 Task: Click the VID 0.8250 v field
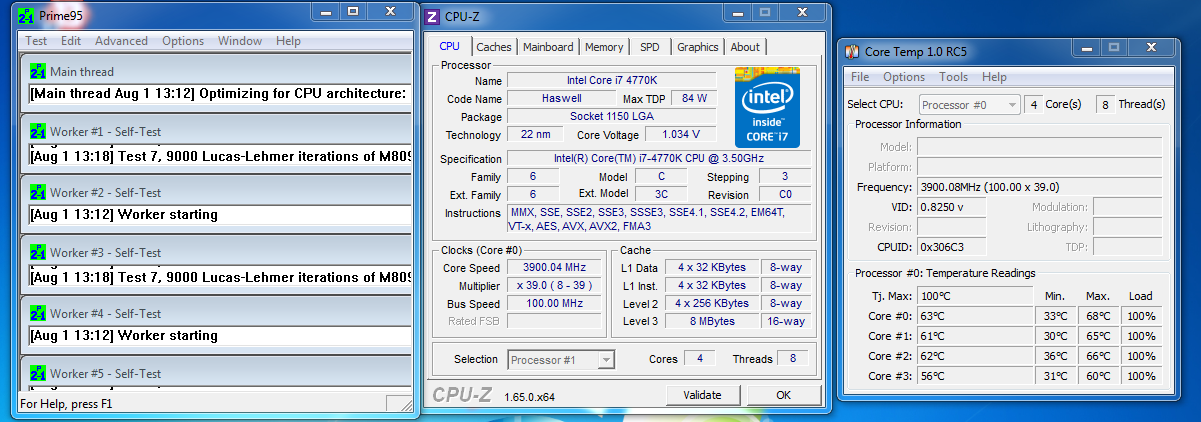(951, 207)
